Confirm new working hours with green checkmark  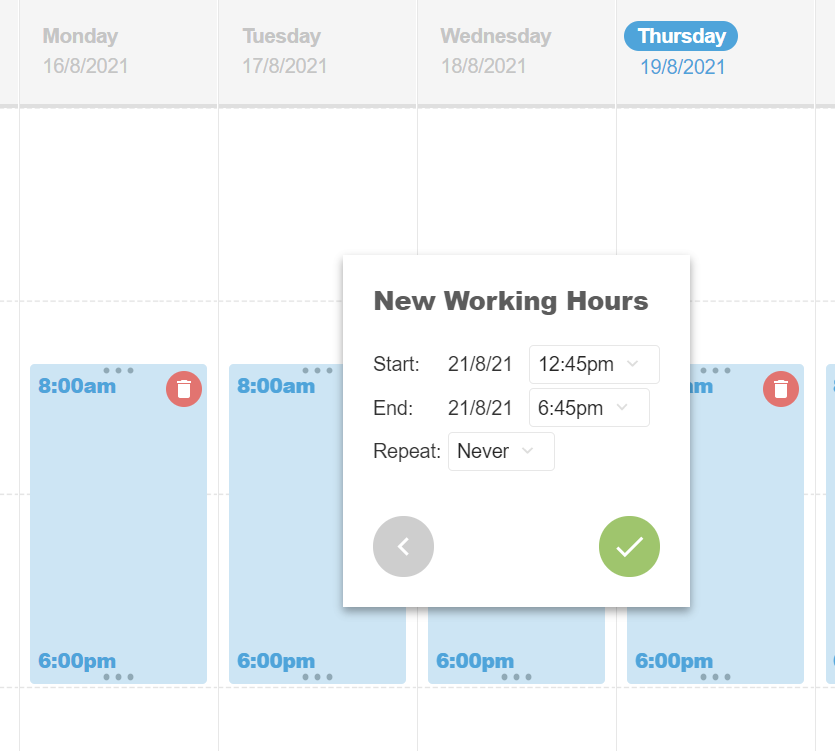(x=629, y=546)
